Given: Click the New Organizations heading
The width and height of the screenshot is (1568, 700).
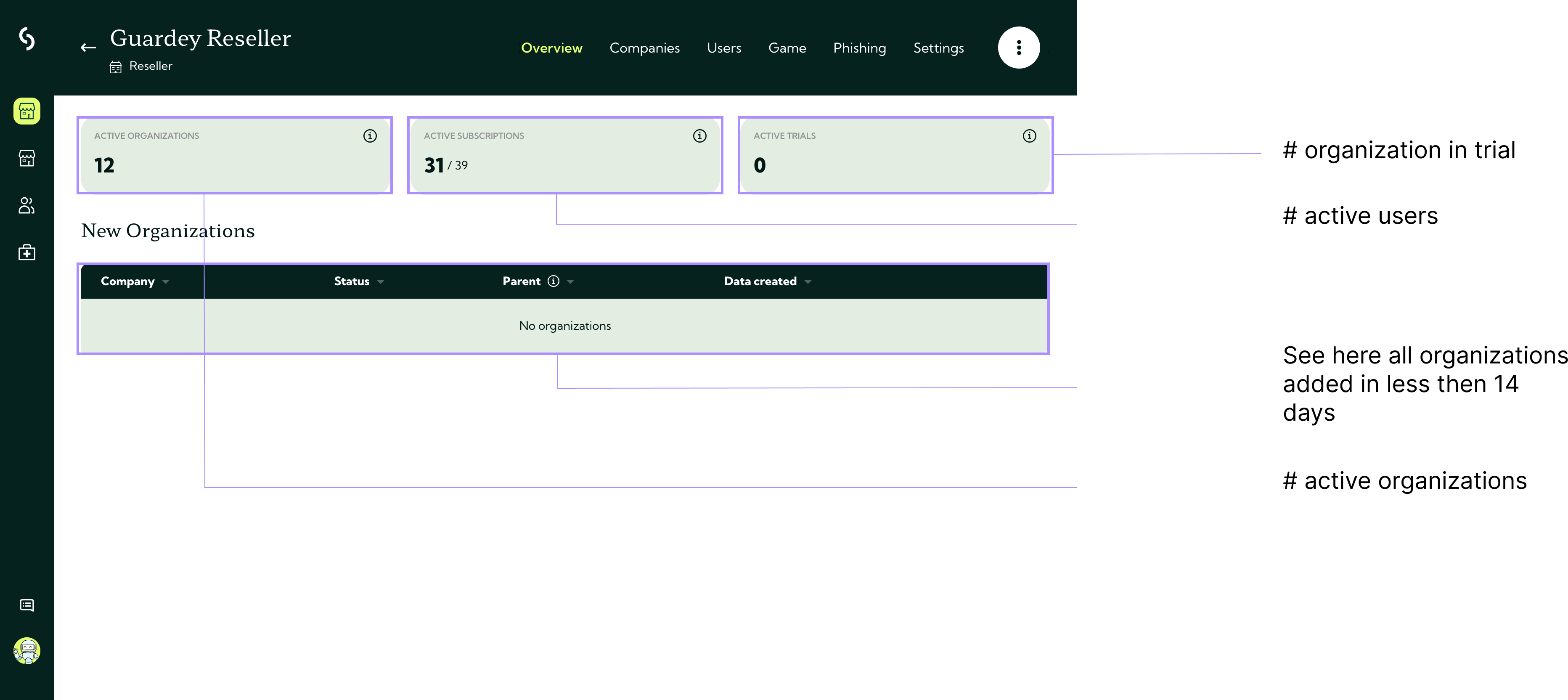Looking at the screenshot, I should (168, 231).
